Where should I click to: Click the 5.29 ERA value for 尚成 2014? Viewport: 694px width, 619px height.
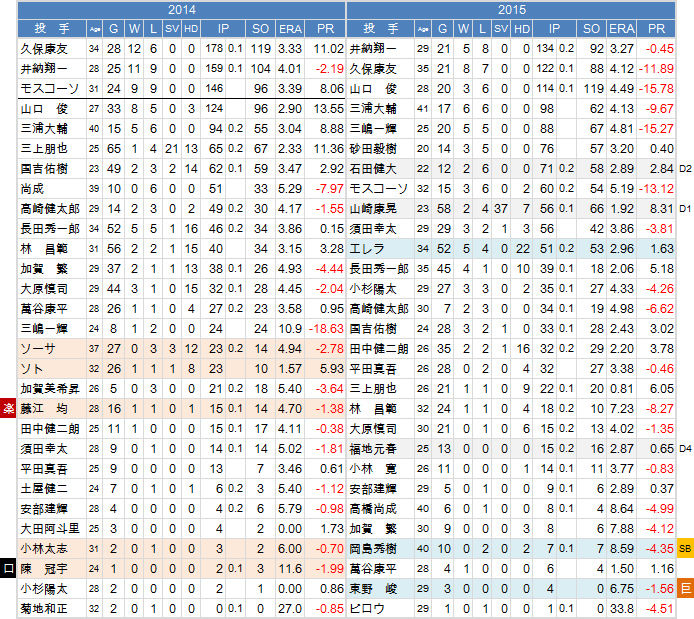click(290, 188)
